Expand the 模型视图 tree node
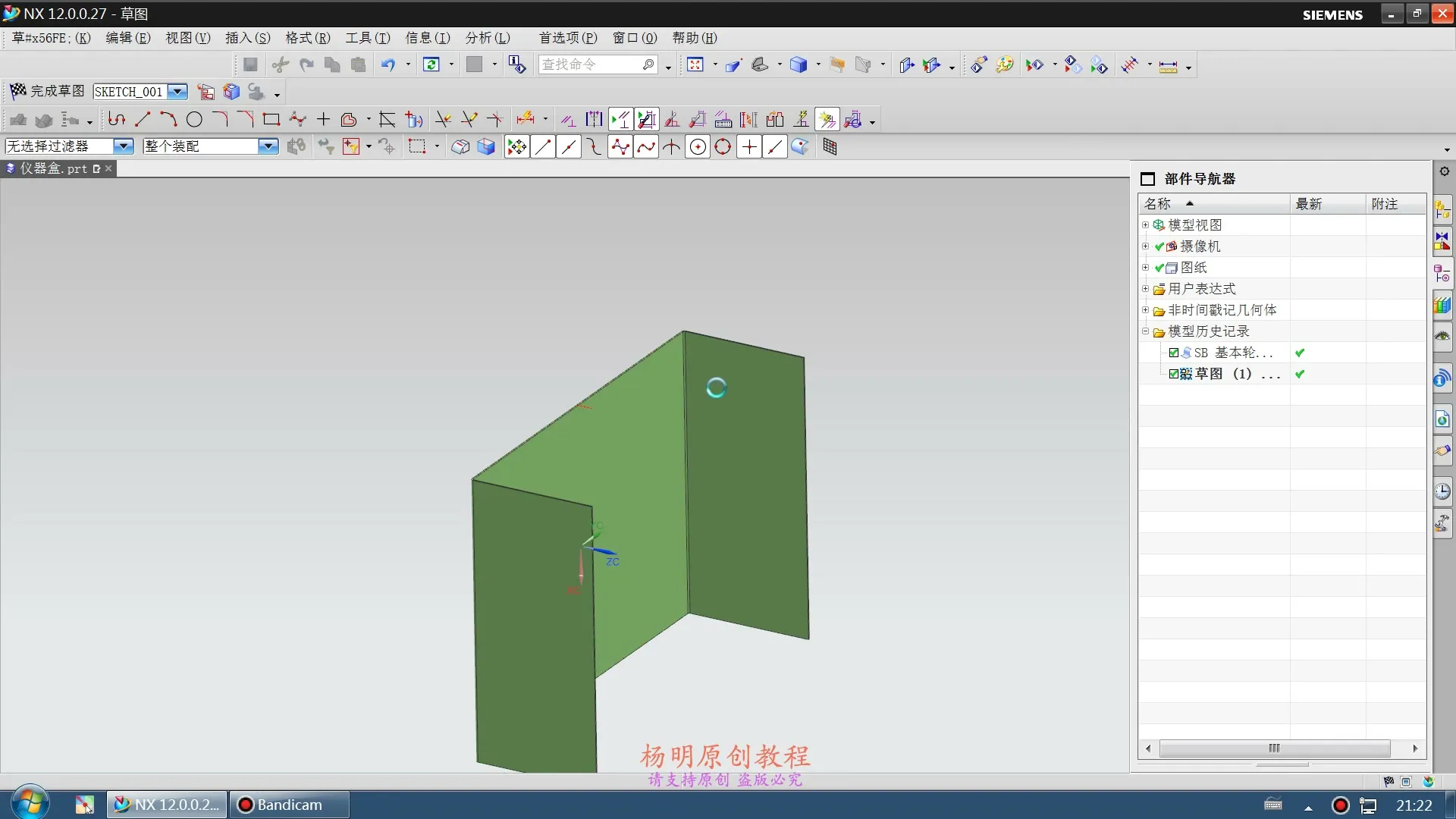This screenshot has height=819, width=1456. pyautogui.click(x=1145, y=224)
